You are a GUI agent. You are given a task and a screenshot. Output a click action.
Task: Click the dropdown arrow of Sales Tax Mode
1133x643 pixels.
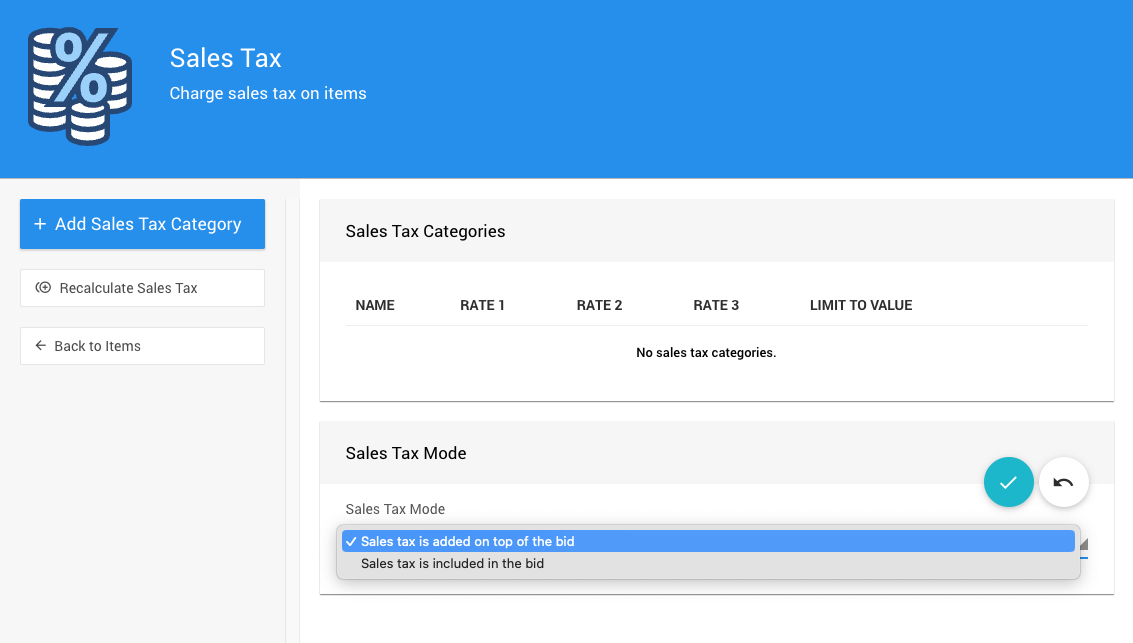[1083, 545]
